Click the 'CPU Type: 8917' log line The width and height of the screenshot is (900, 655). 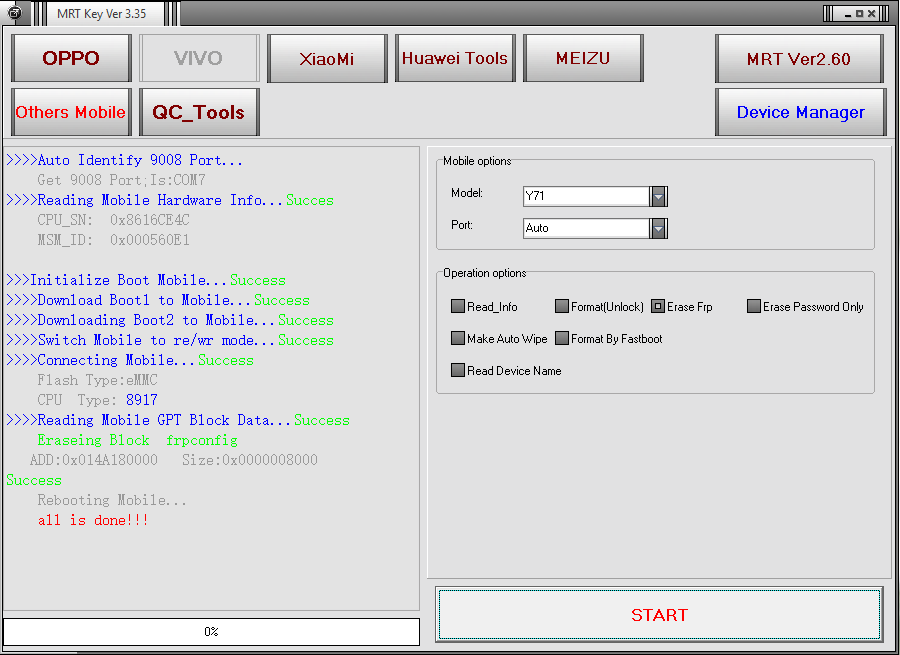click(97, 400)
